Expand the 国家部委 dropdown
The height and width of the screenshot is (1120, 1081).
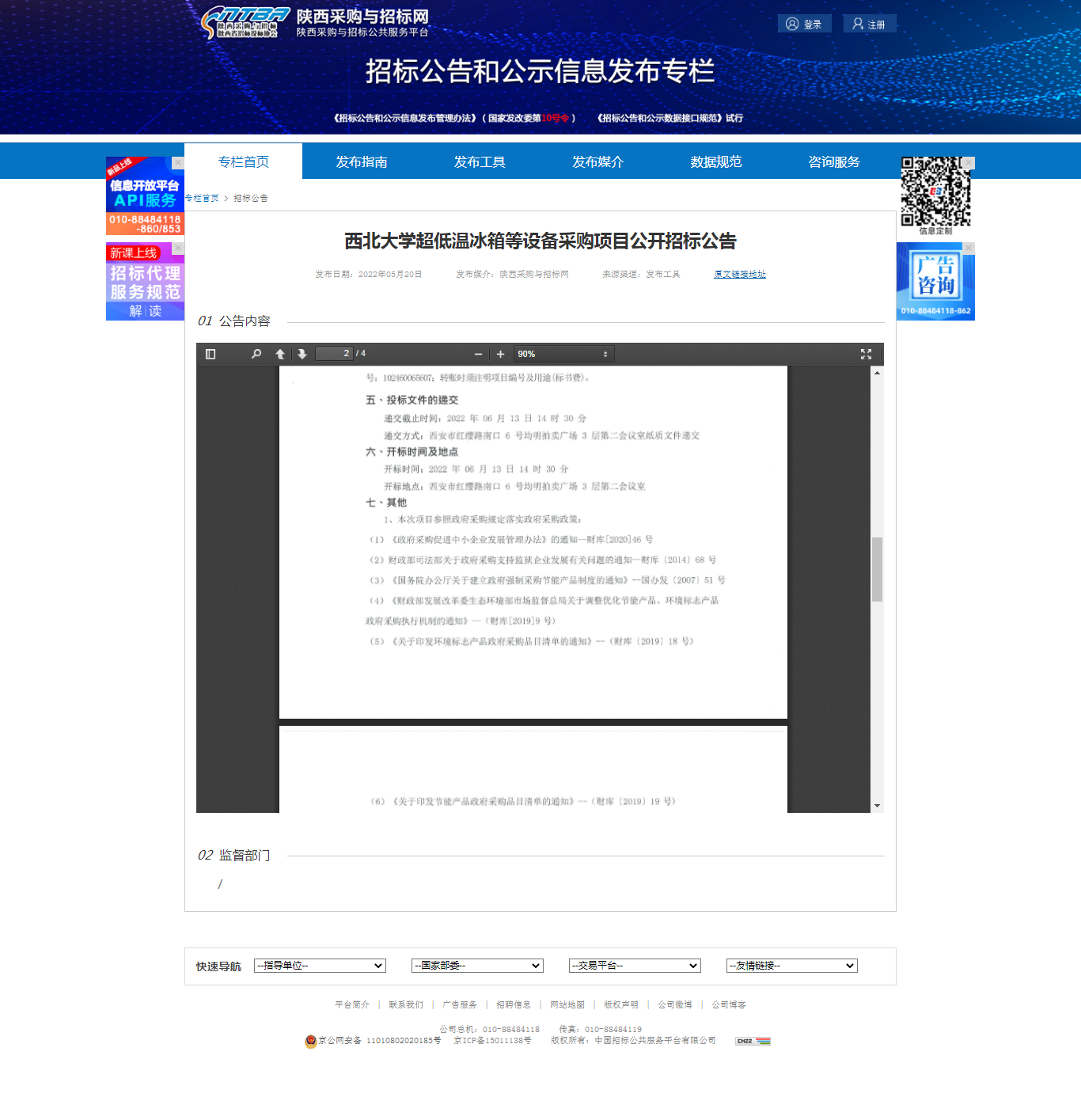(x=477, y=966)
